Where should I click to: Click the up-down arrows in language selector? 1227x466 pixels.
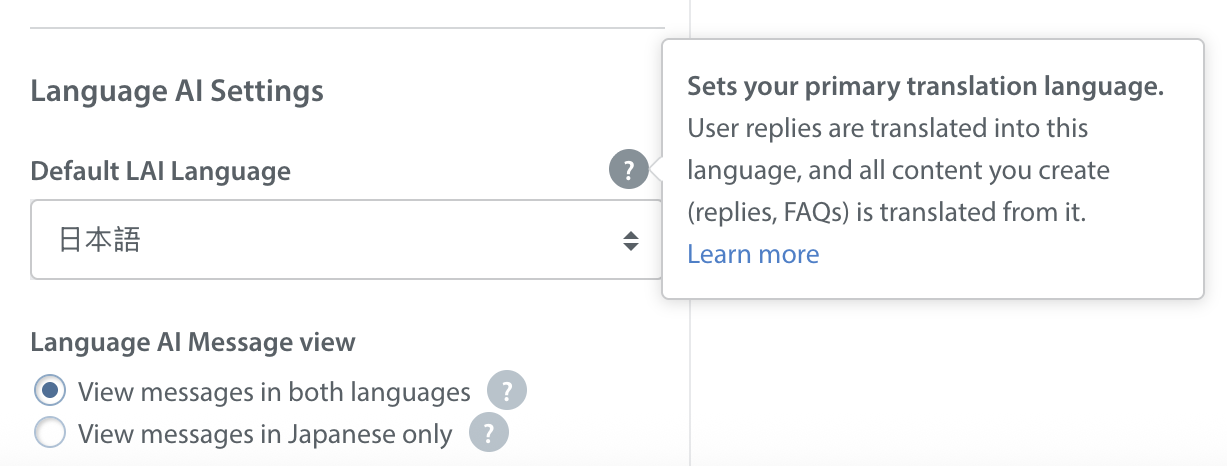pos(630,240)
